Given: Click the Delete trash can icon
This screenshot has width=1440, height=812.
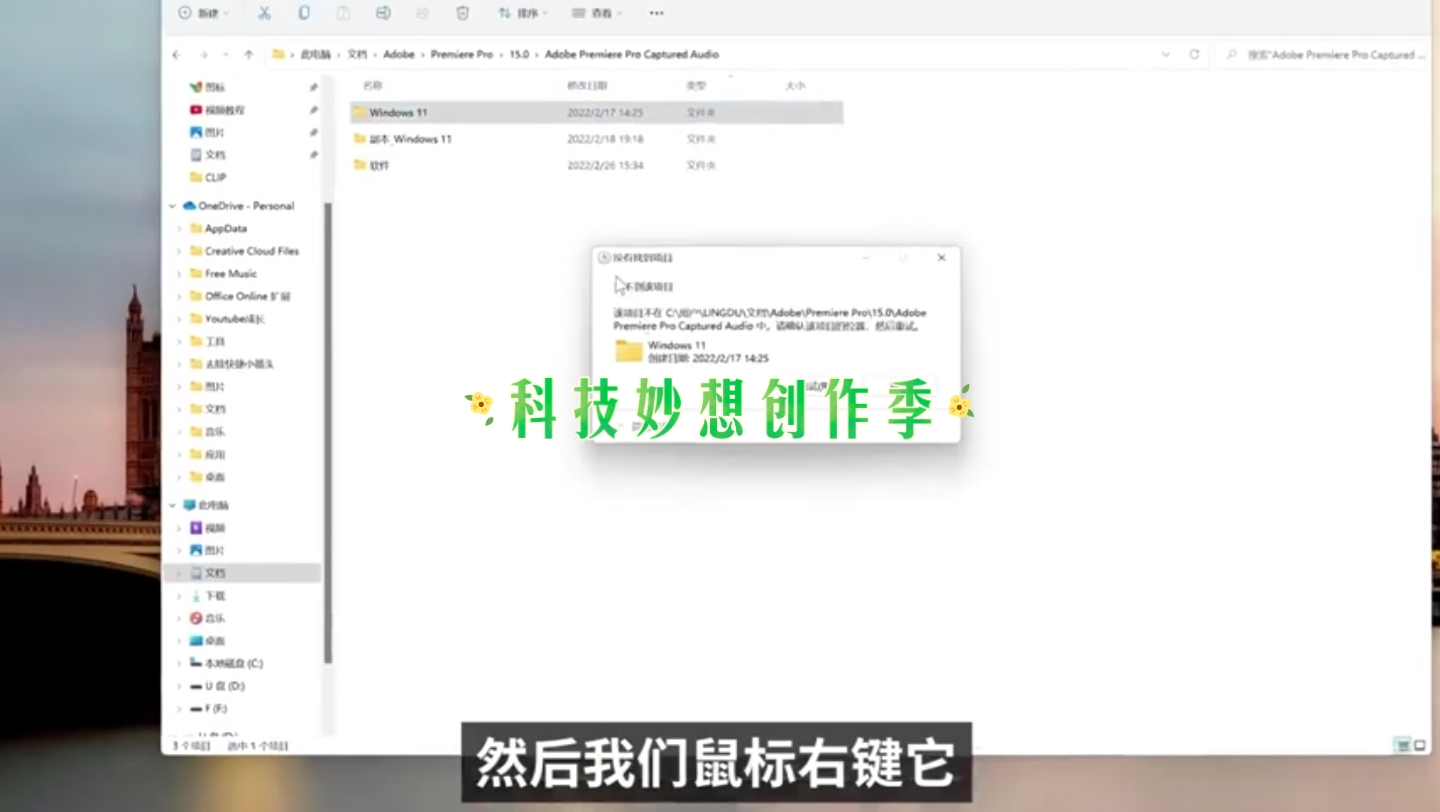Looking at the screenshot, I should [x=462, y=13].
